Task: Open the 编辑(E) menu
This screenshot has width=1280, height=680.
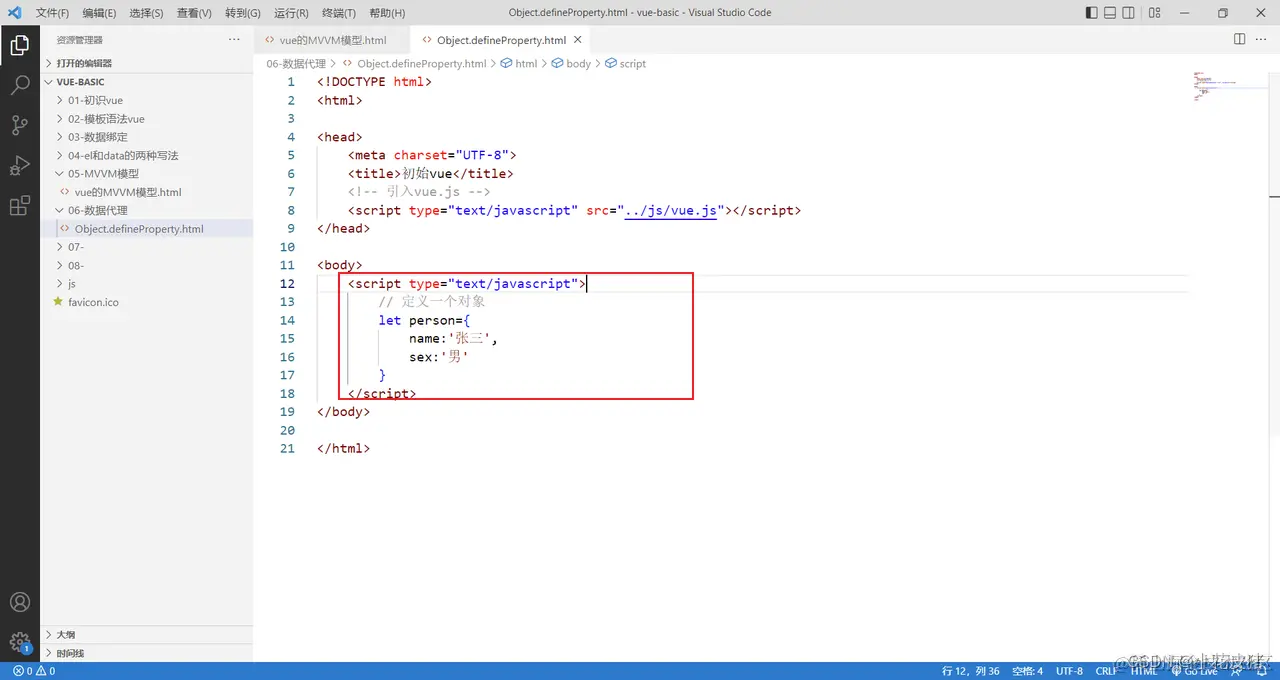Action: point(99,13)
